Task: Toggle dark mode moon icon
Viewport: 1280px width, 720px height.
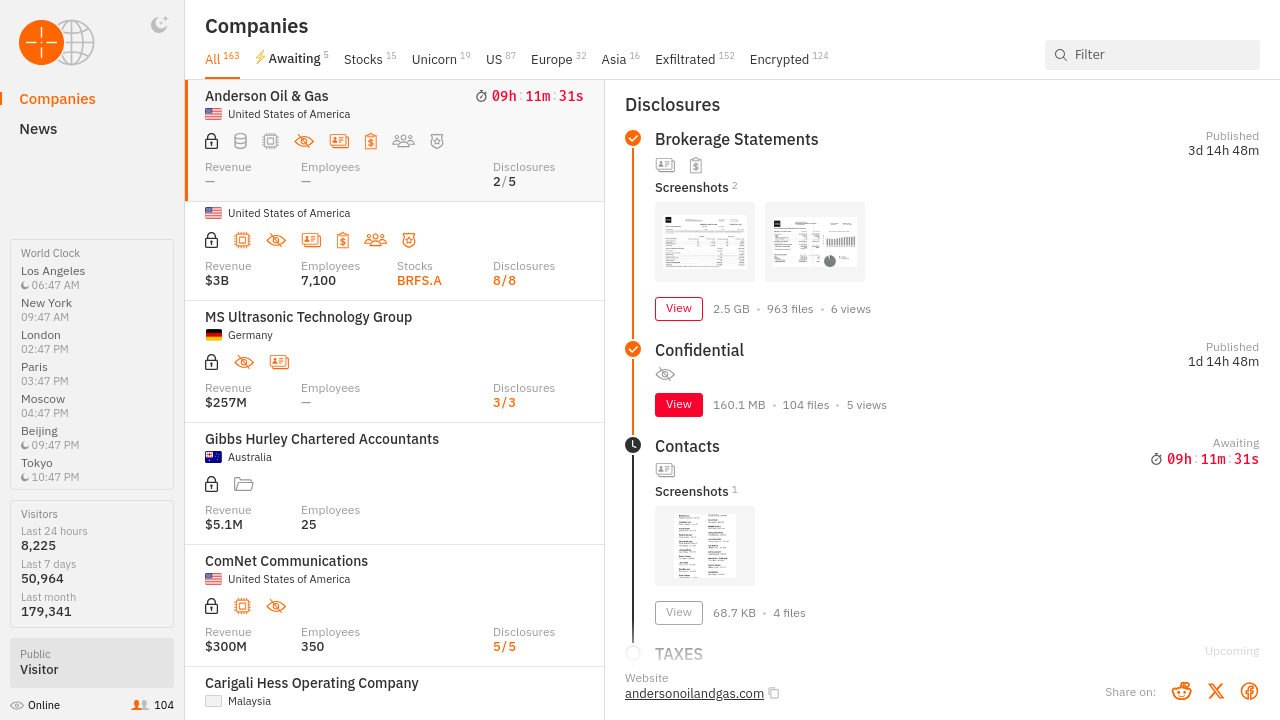Action: [159, 25]
